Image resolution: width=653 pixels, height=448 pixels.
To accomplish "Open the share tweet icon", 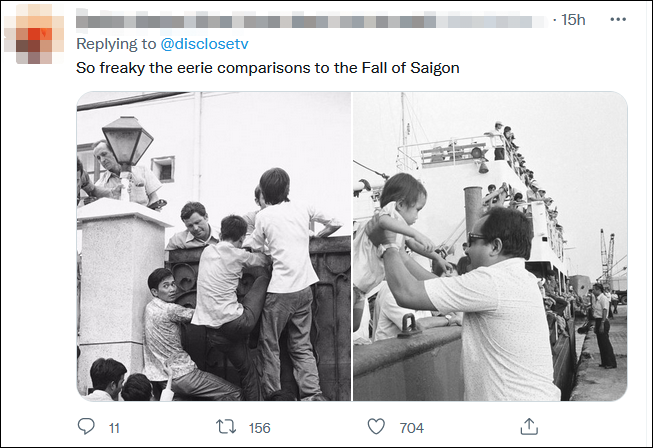I will click(527, 427).
